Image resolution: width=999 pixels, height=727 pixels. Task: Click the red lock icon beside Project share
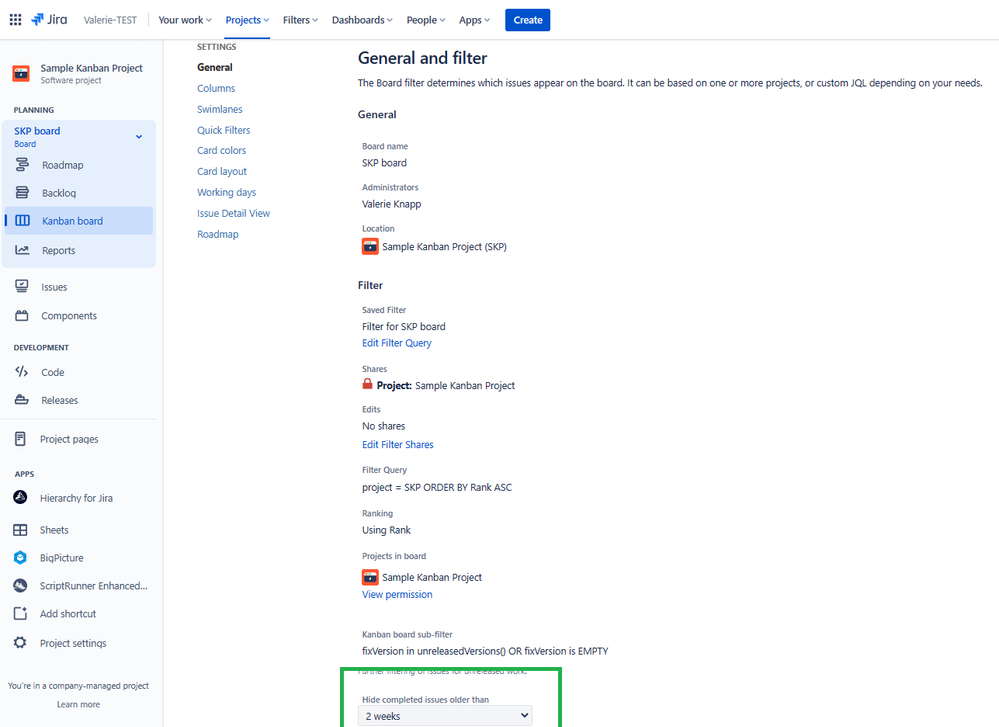[367, 384]
